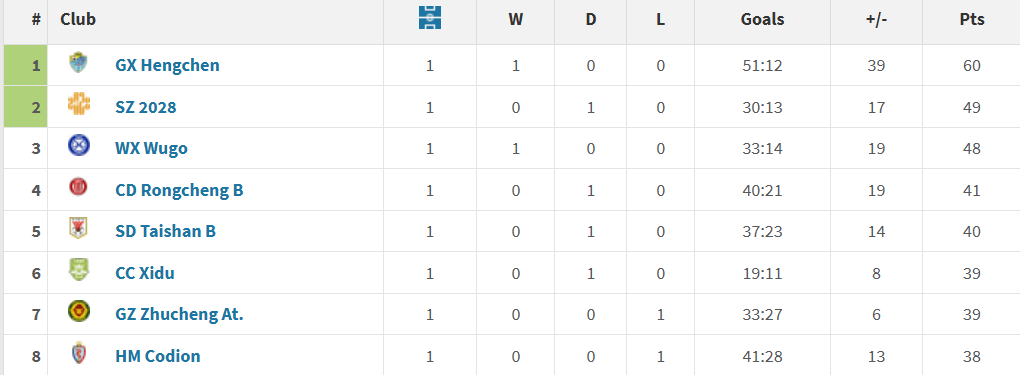Open the HM Codion team link
The width and height of the screenshot is (1020, 375).
pos(158,356)
